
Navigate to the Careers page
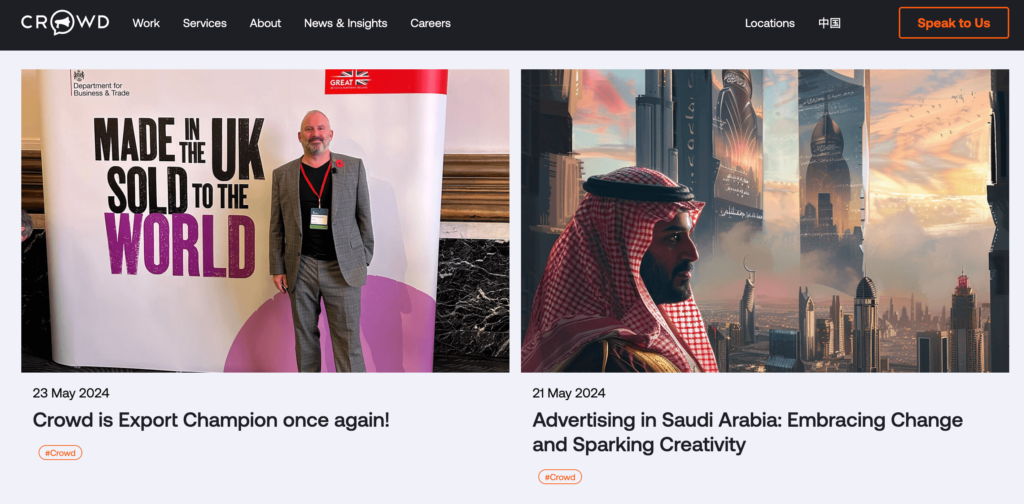click(x=430, y=23)
